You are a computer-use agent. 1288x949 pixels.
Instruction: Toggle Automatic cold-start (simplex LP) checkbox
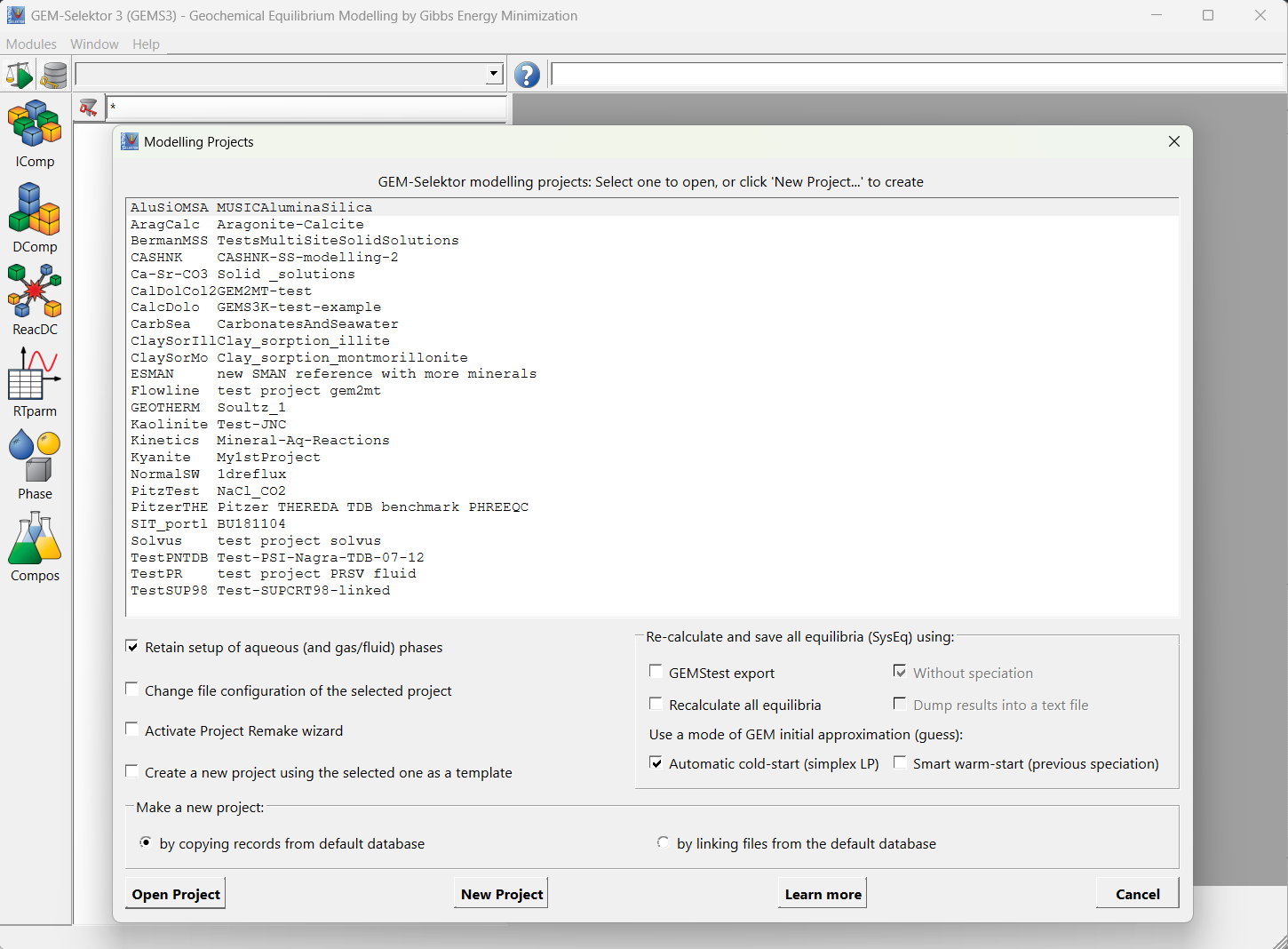(x=656, y=762)
